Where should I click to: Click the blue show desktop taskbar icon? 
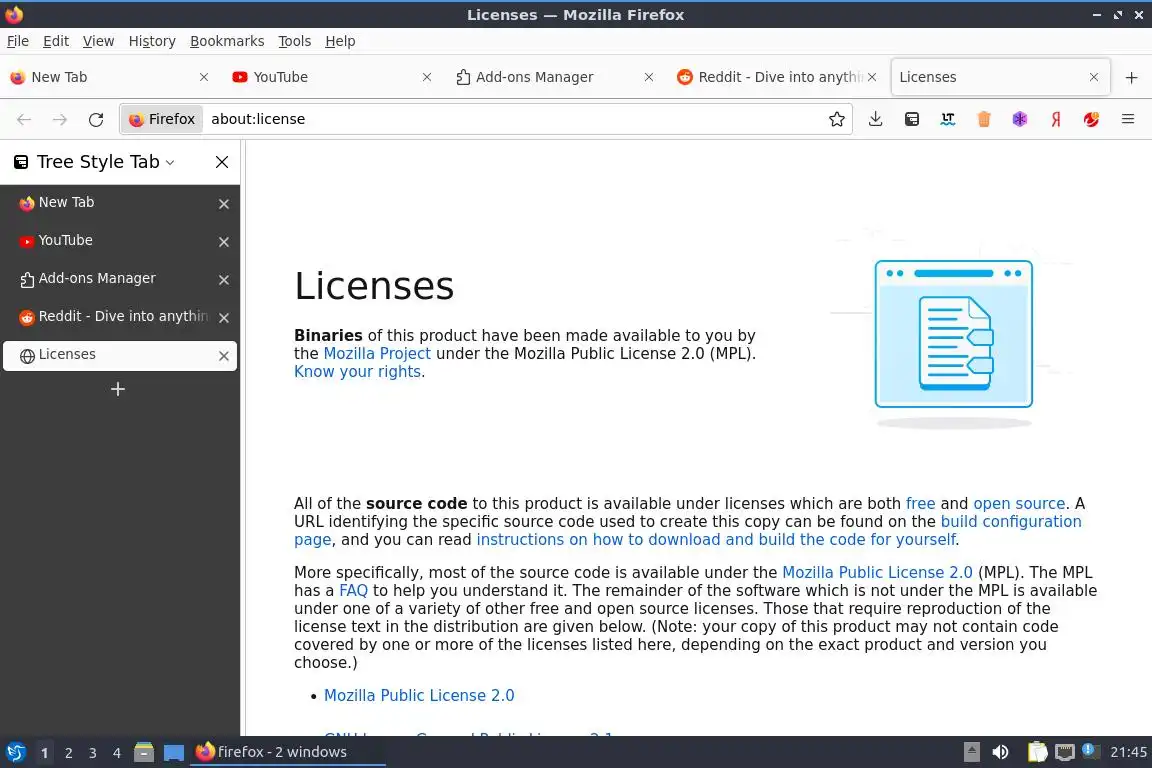(x=173, y=753)
